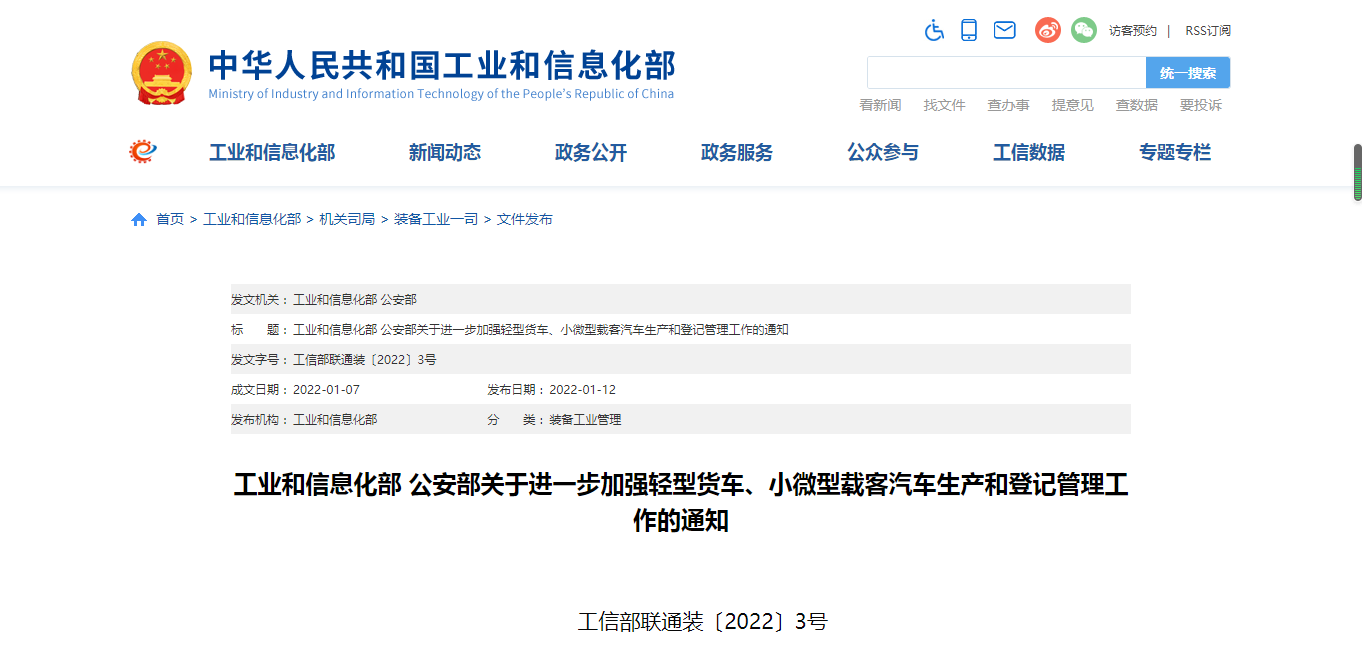Click the page vertical scrollbar thumb
1362x663 pixels.
(x=1357, y=172)
